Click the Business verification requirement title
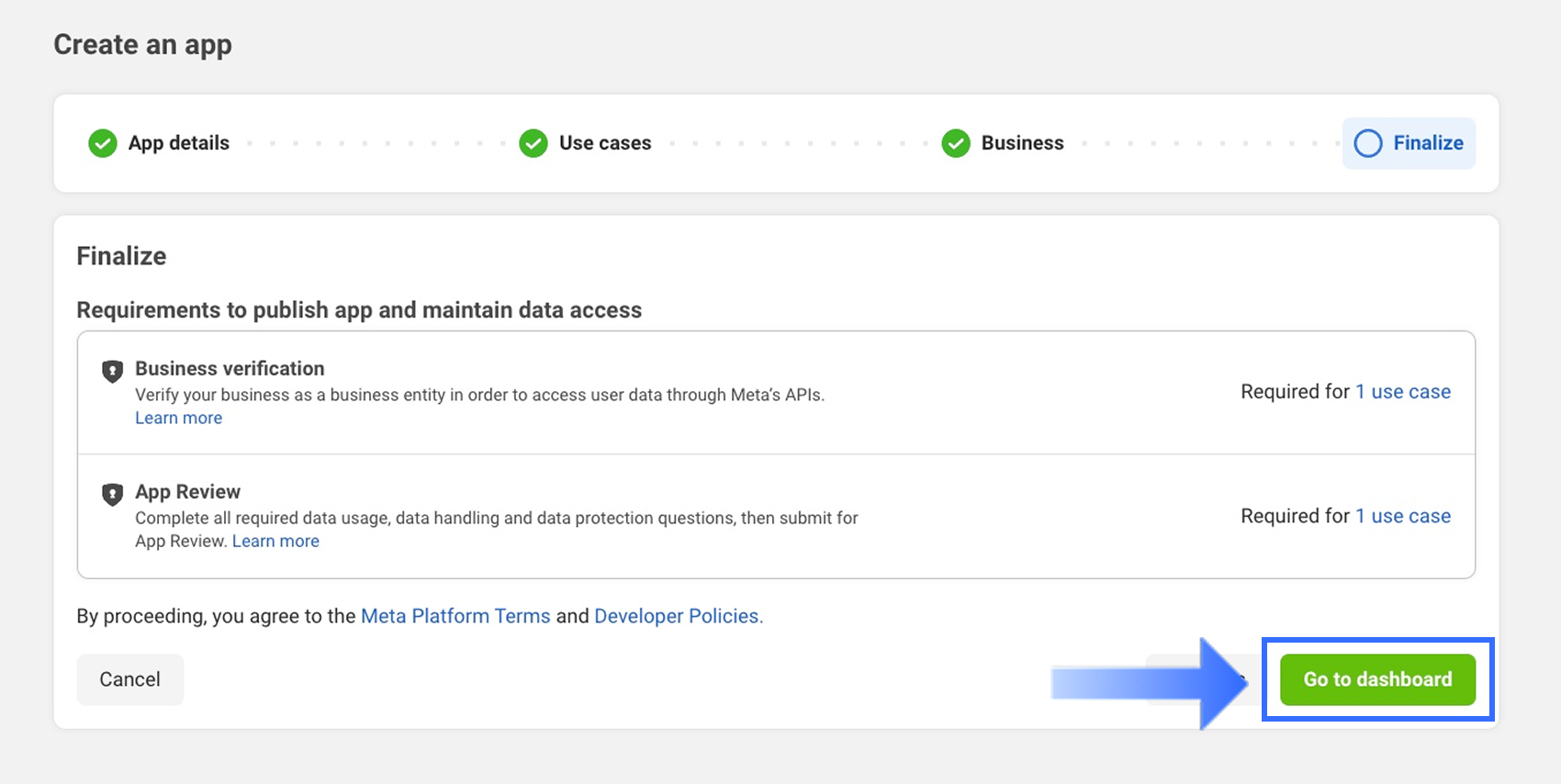The image size is (1561, 784). tap(230, 368)
